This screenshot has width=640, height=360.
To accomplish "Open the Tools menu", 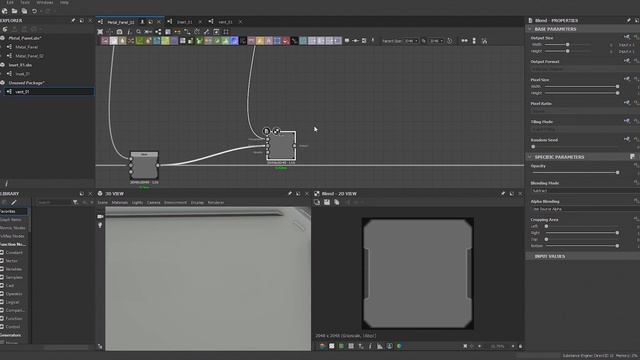I will tap(25, 2).
